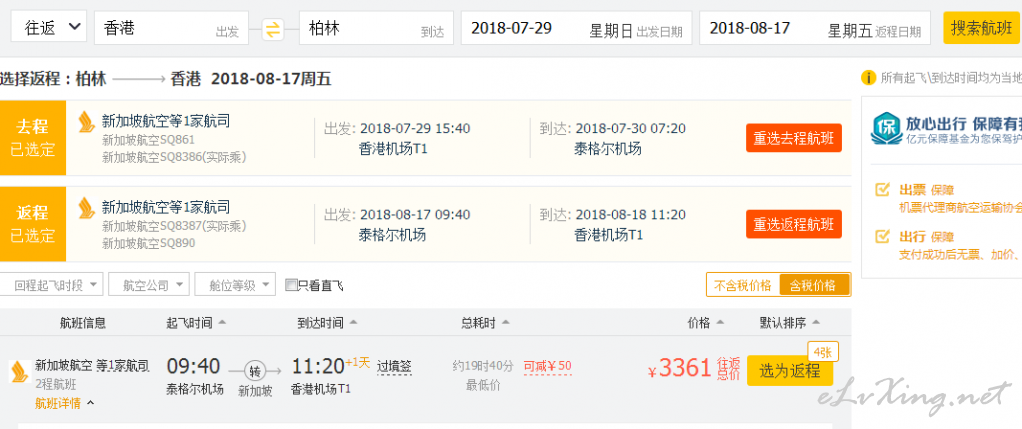The height and width of the screenshot is (429, 1022).
Task: Click Singapore Airlines logo in outbound flight row
Action: 87,122
